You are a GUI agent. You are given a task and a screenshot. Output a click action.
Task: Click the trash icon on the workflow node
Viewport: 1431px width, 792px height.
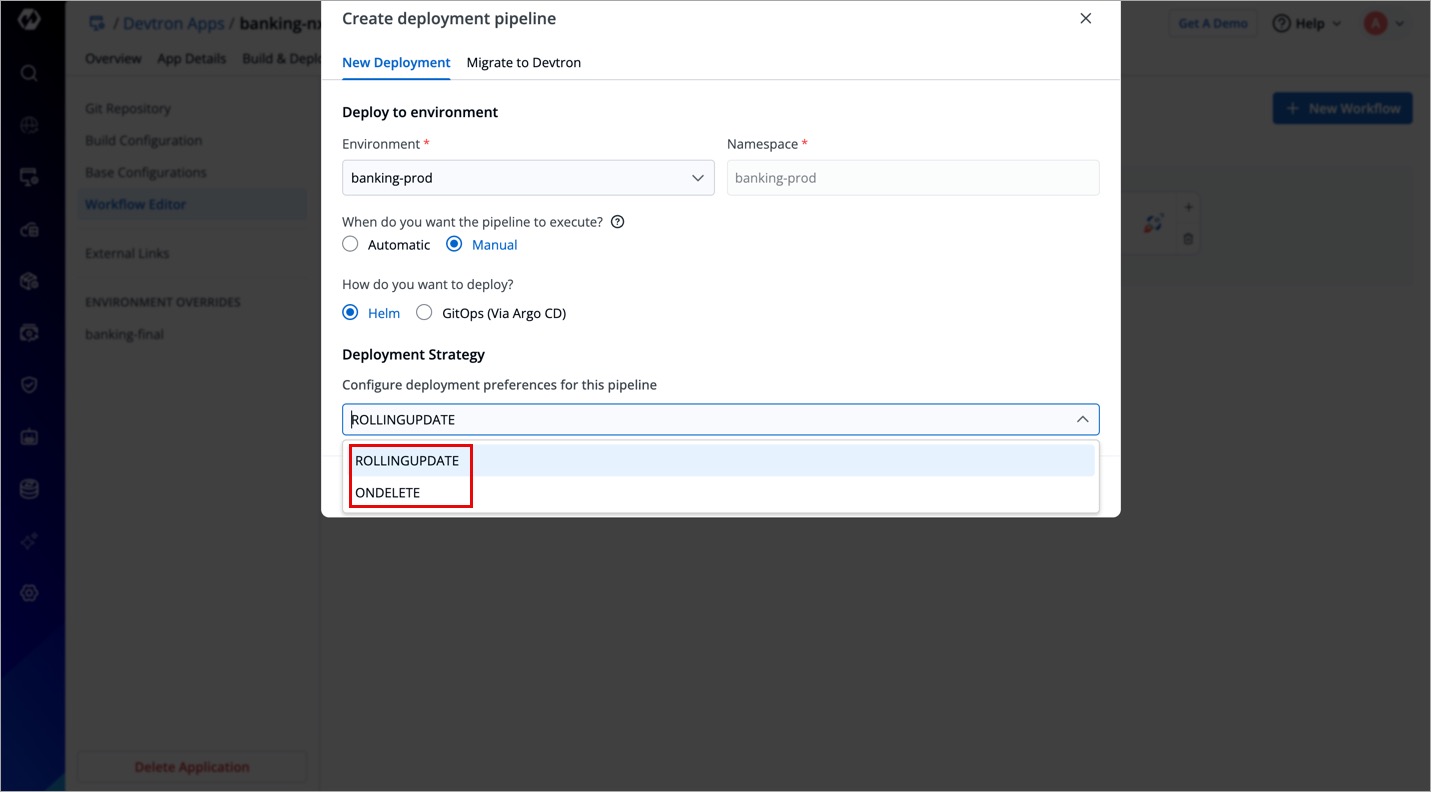tap(1188, 239)
